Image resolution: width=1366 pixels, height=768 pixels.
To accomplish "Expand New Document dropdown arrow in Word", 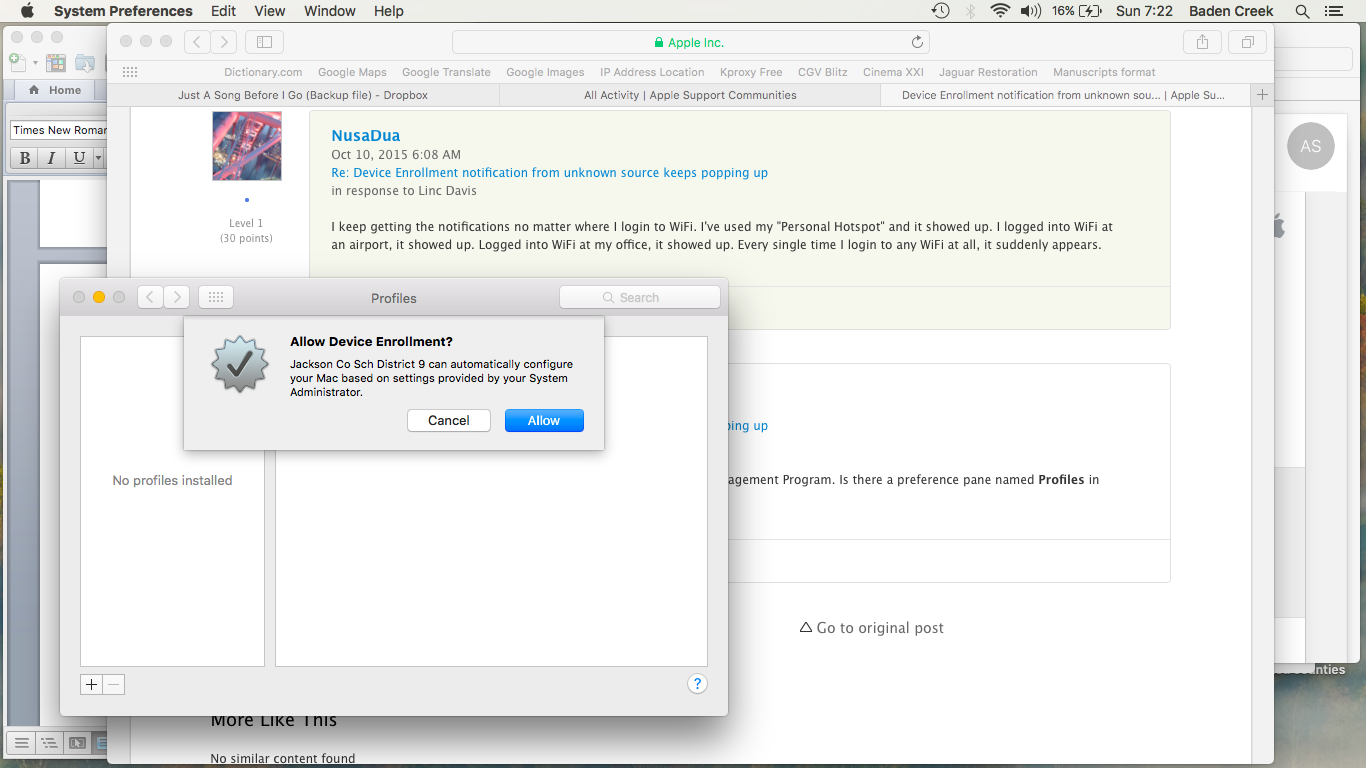I will [x=35, y=63].
